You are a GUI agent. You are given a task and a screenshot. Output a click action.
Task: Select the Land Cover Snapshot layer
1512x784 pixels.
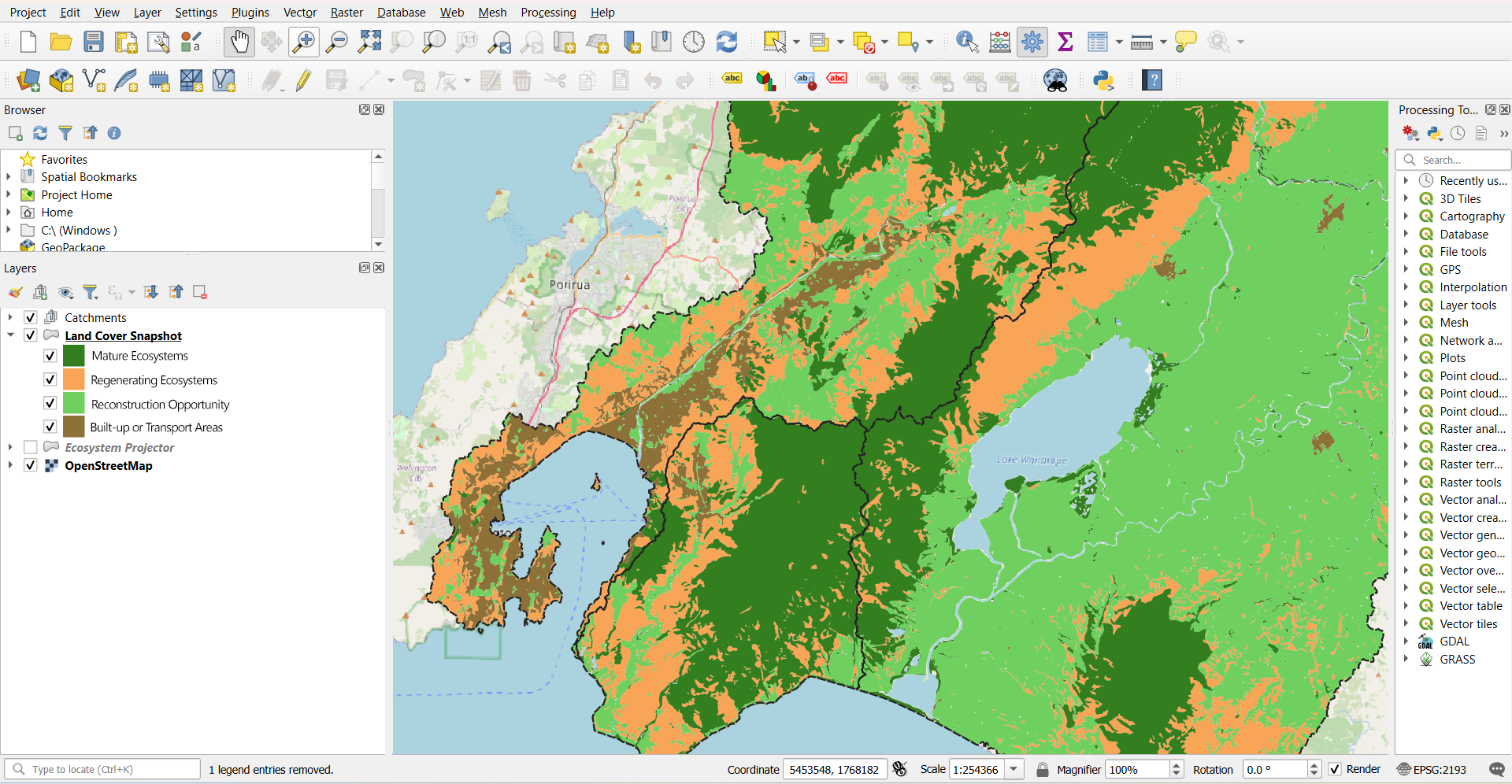(123, 335)
